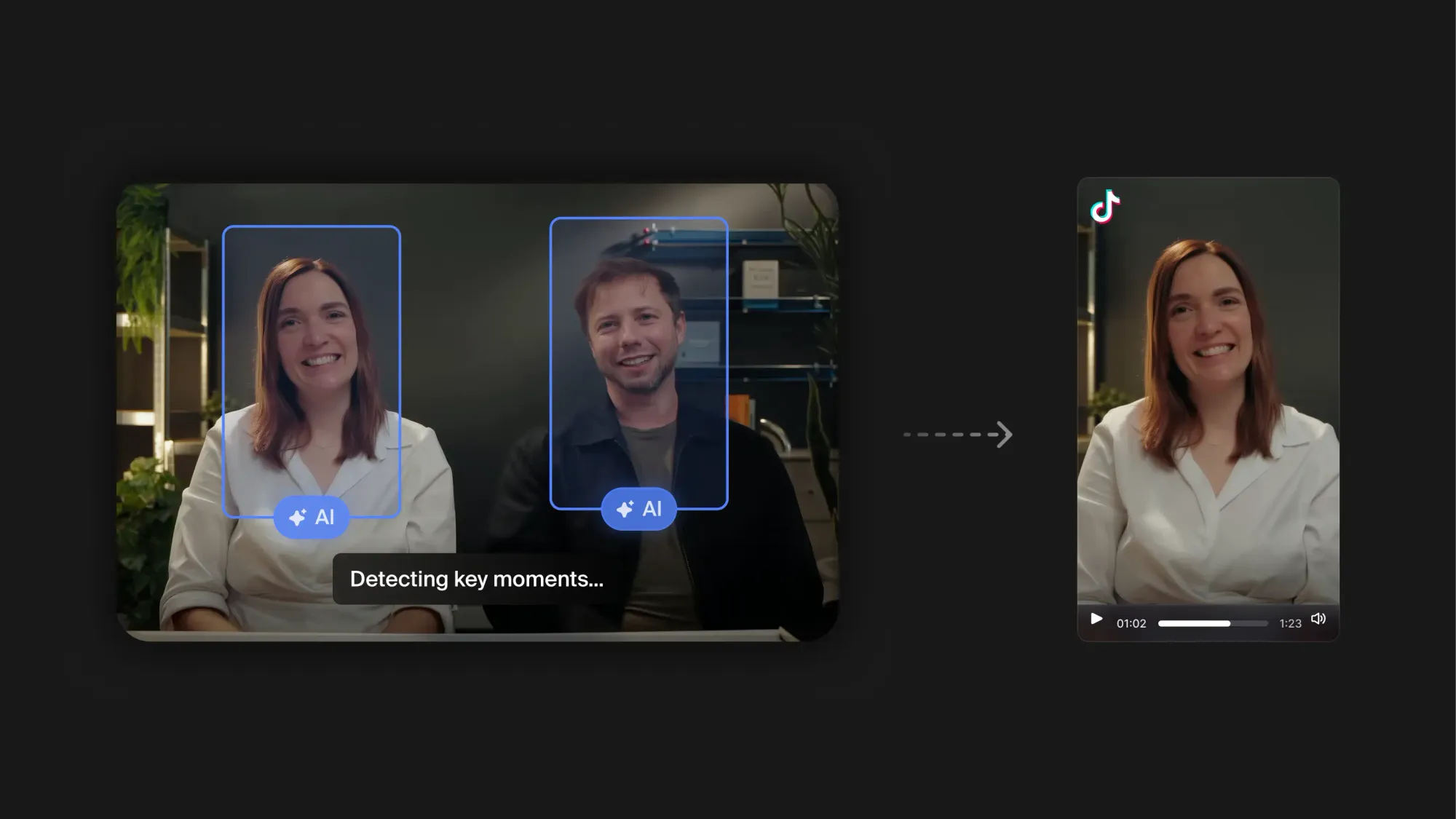Click the AI badge under the woman's face
Image resolution: width=1456 pixels, height=819 pixels.
pyautogui.click(x=312, y=517)
